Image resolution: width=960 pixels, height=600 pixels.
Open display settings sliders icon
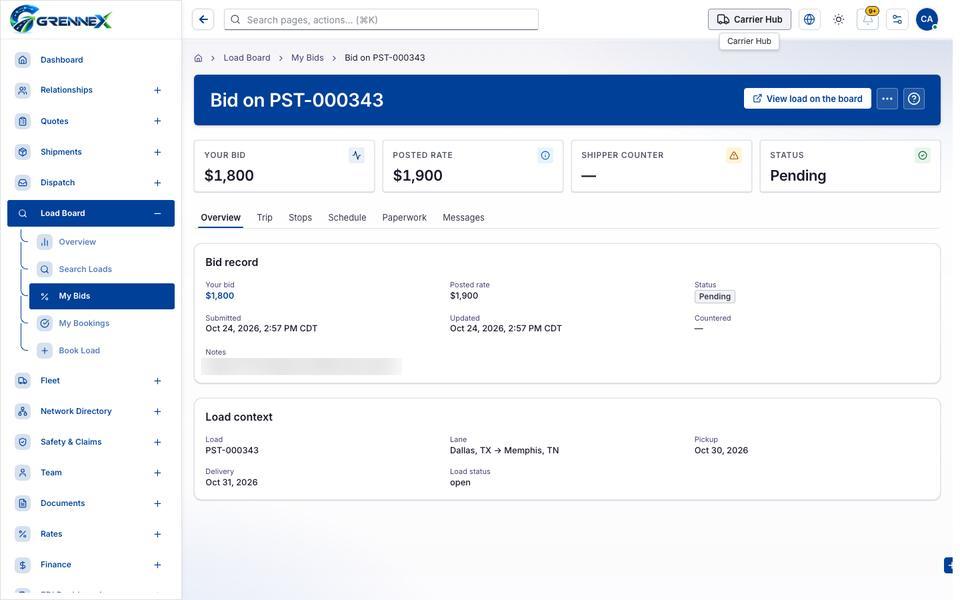(898, 20)
